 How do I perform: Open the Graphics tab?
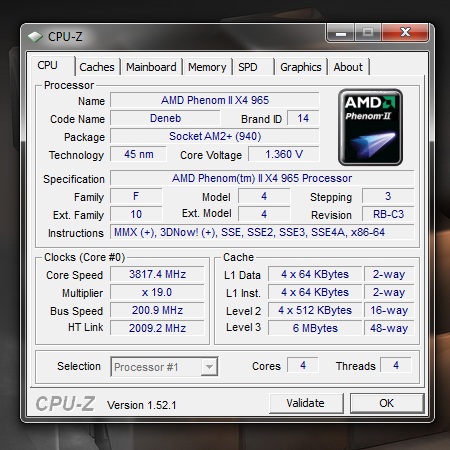click(x=301, y=67)
